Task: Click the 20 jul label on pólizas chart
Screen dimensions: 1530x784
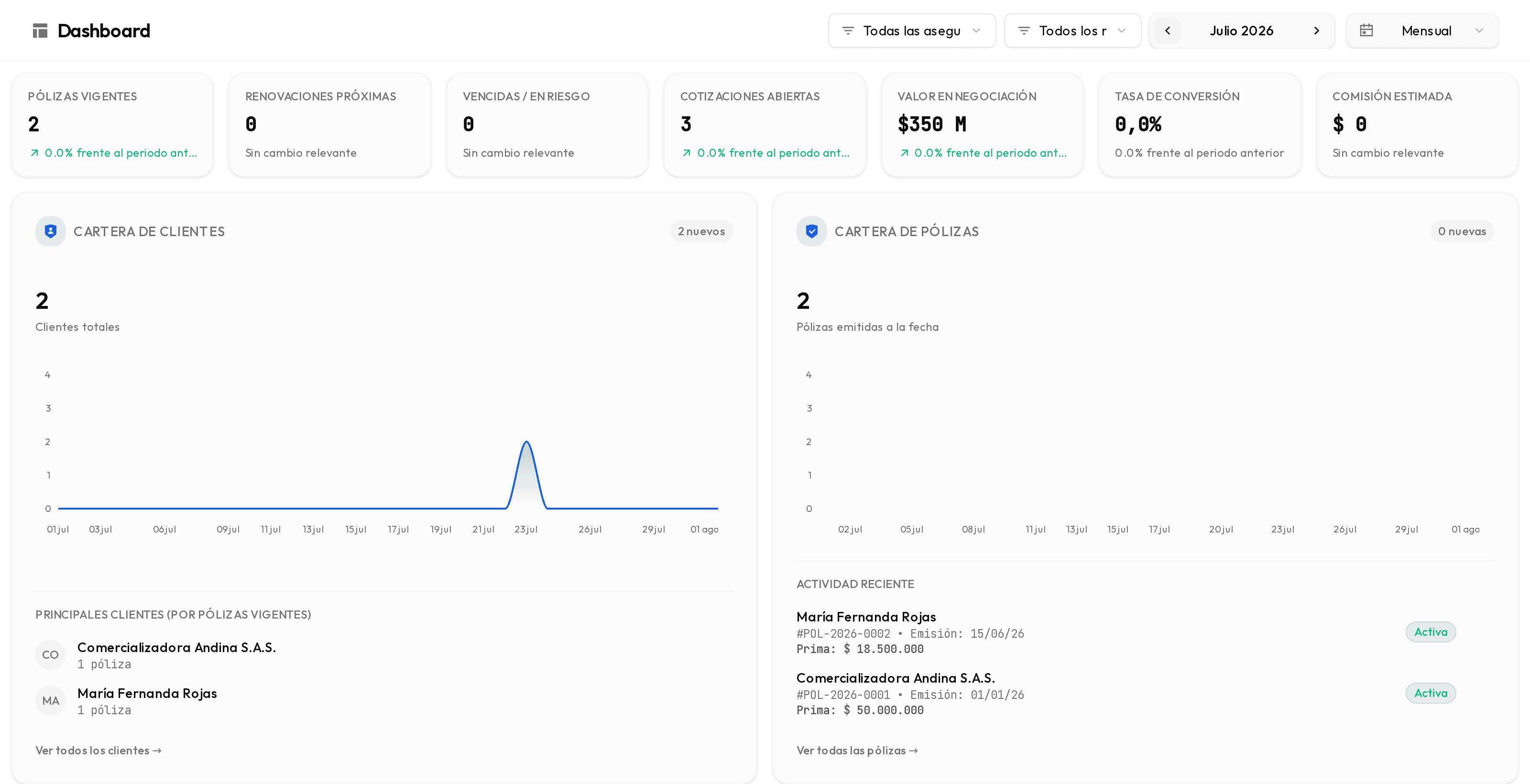Action: click(1221, 529)
